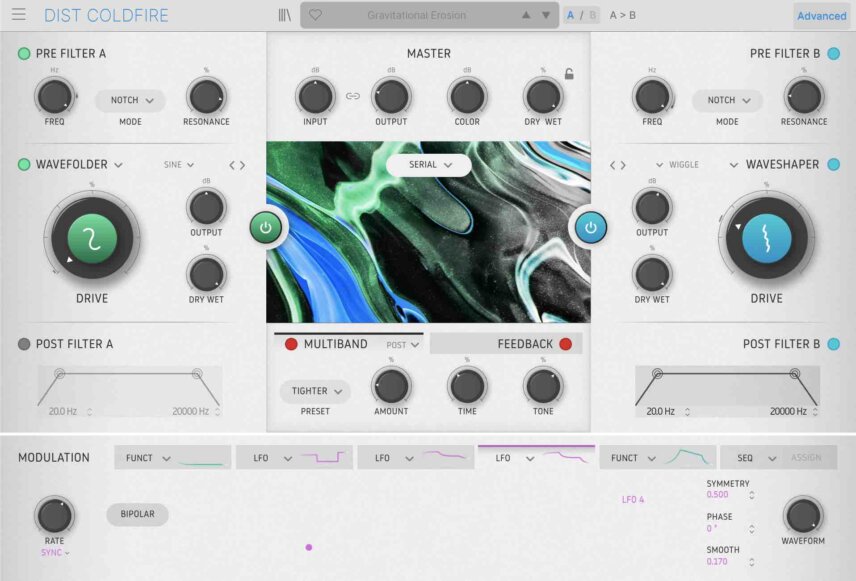Step Post Filter B high cutoff 20000 Hz
This screenshot has width=856, height=581.
815,412
